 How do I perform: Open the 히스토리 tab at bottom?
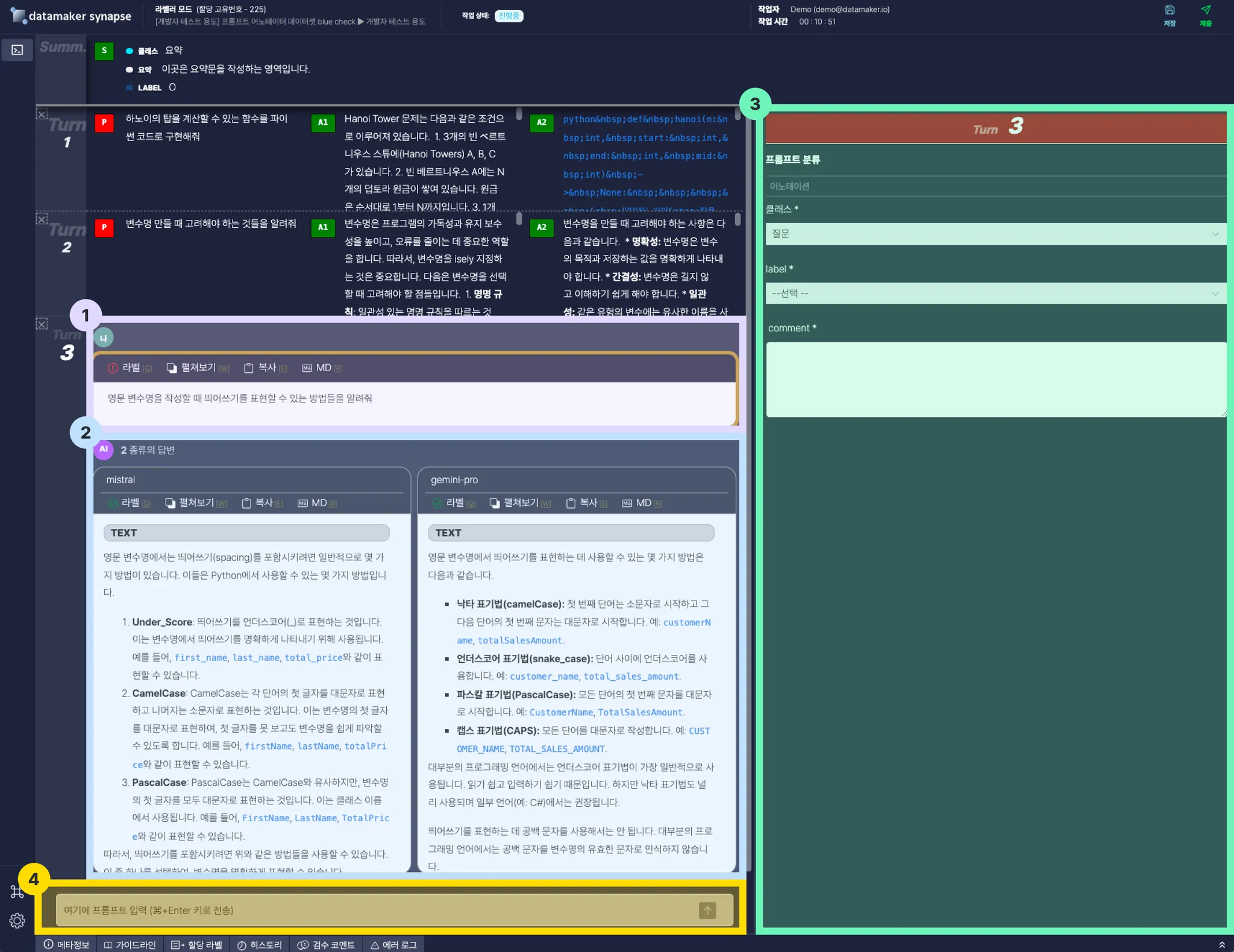click(259, 945)
